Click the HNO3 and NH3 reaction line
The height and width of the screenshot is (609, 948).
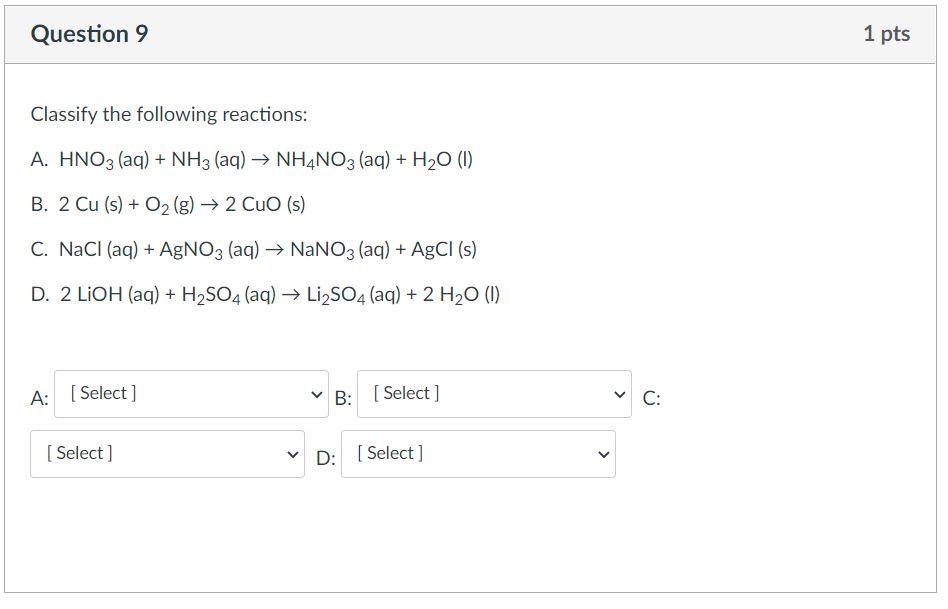pos(251,160)
